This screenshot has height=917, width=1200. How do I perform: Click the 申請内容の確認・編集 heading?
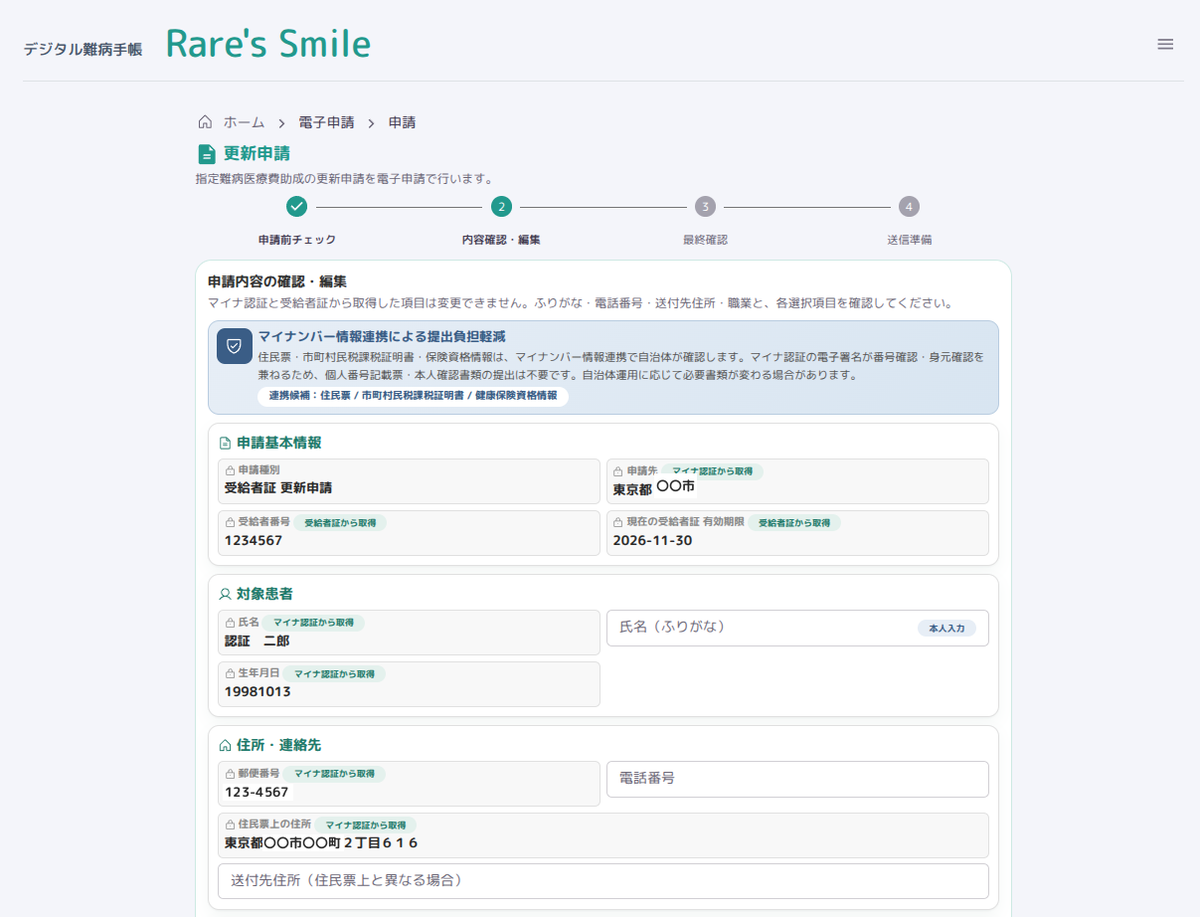277,282
